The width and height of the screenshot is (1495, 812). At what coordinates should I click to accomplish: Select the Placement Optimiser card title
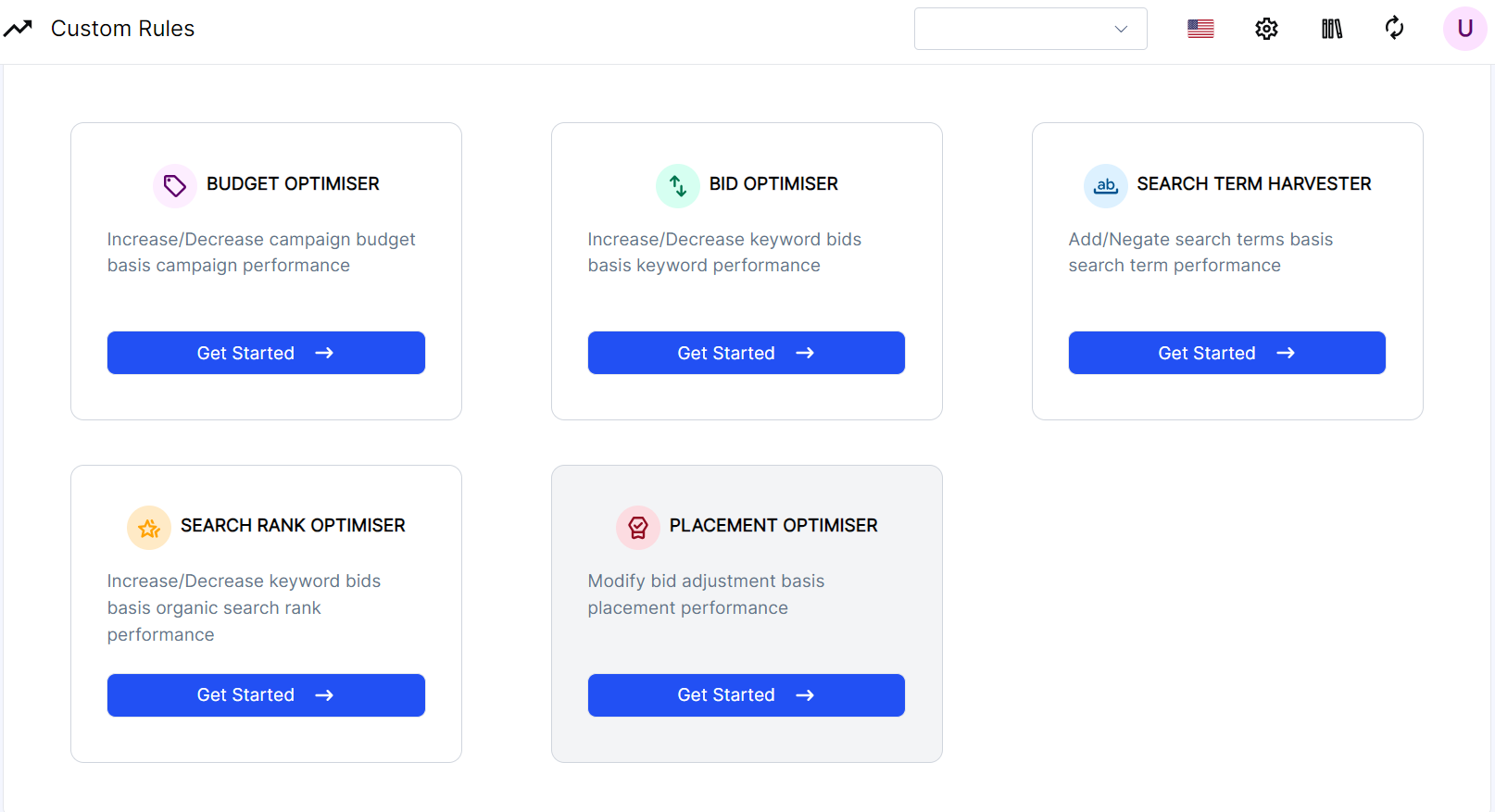[773, 526]
